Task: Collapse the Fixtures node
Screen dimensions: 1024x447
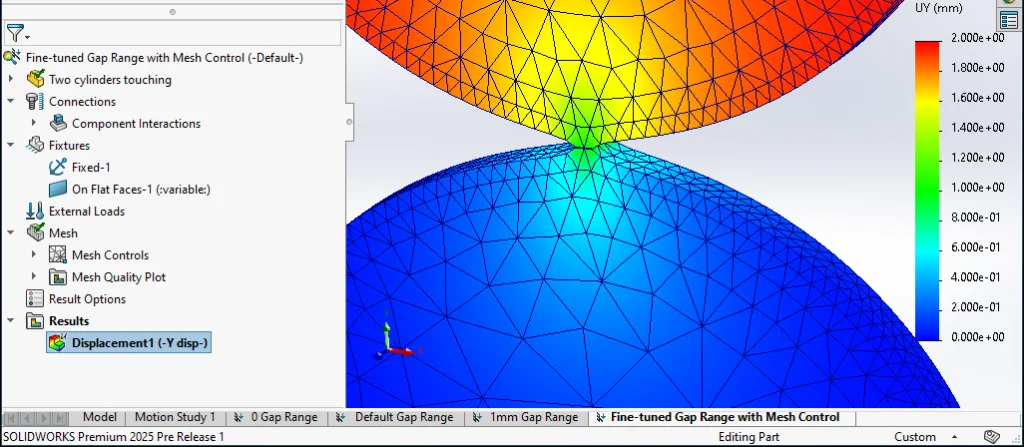Action: (10, 145)
